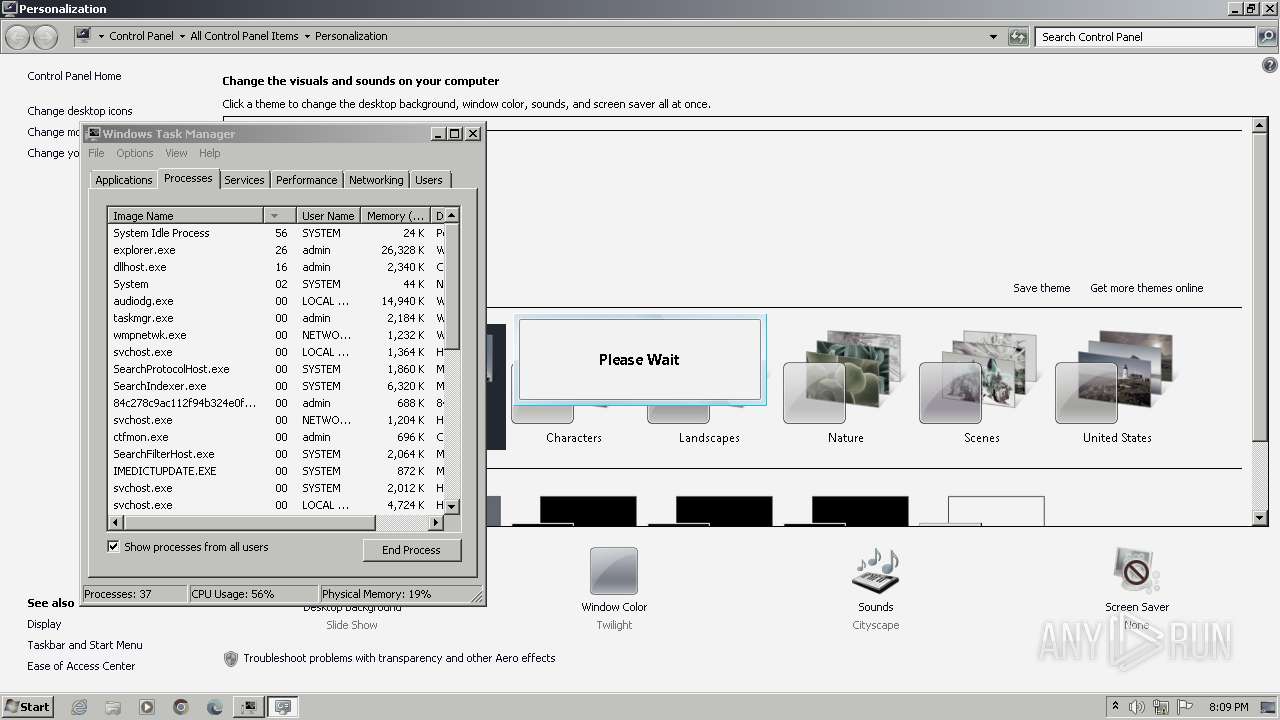The width and height of the screenshot is (1280, 720).
Task: Go forward in Control Panel navigation
Action: pos(46,37)
